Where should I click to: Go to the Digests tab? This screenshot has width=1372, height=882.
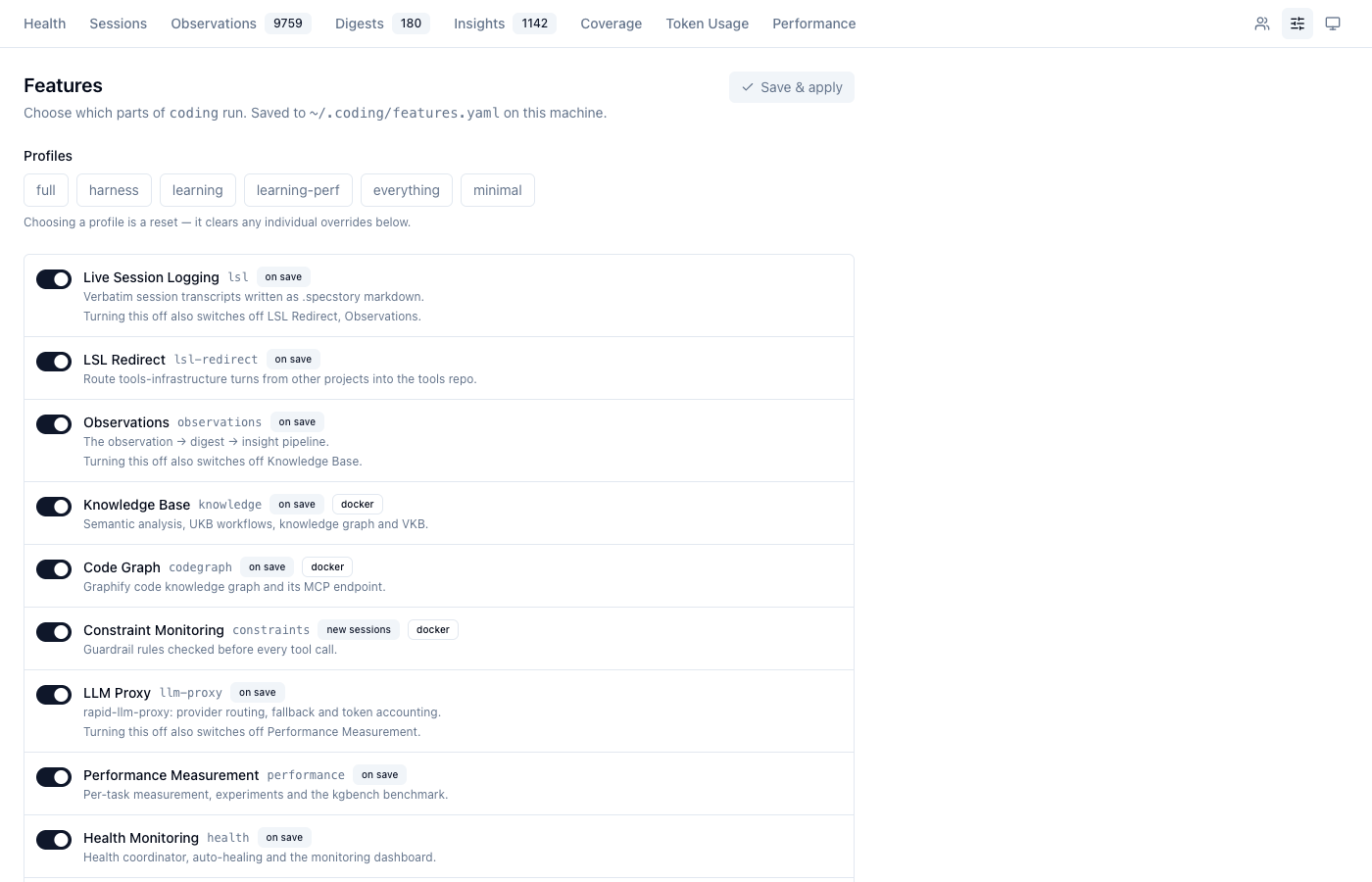(x=382, y=24)
